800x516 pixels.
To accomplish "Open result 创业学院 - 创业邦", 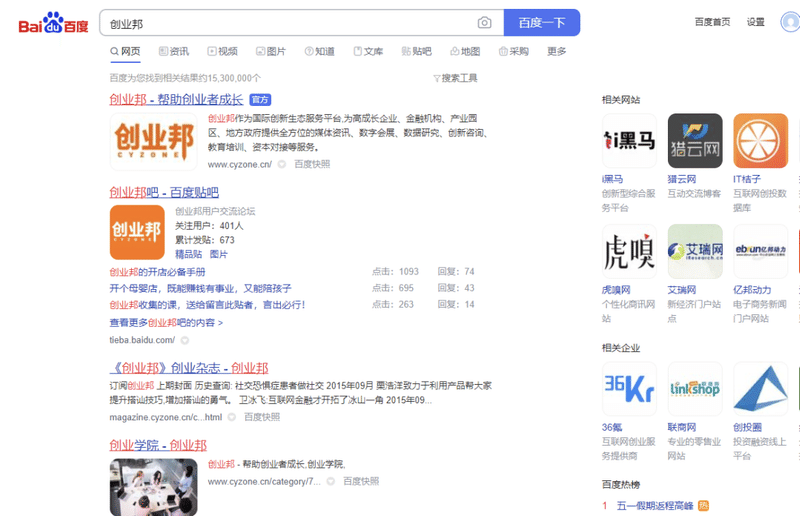I will coord(158,445).
